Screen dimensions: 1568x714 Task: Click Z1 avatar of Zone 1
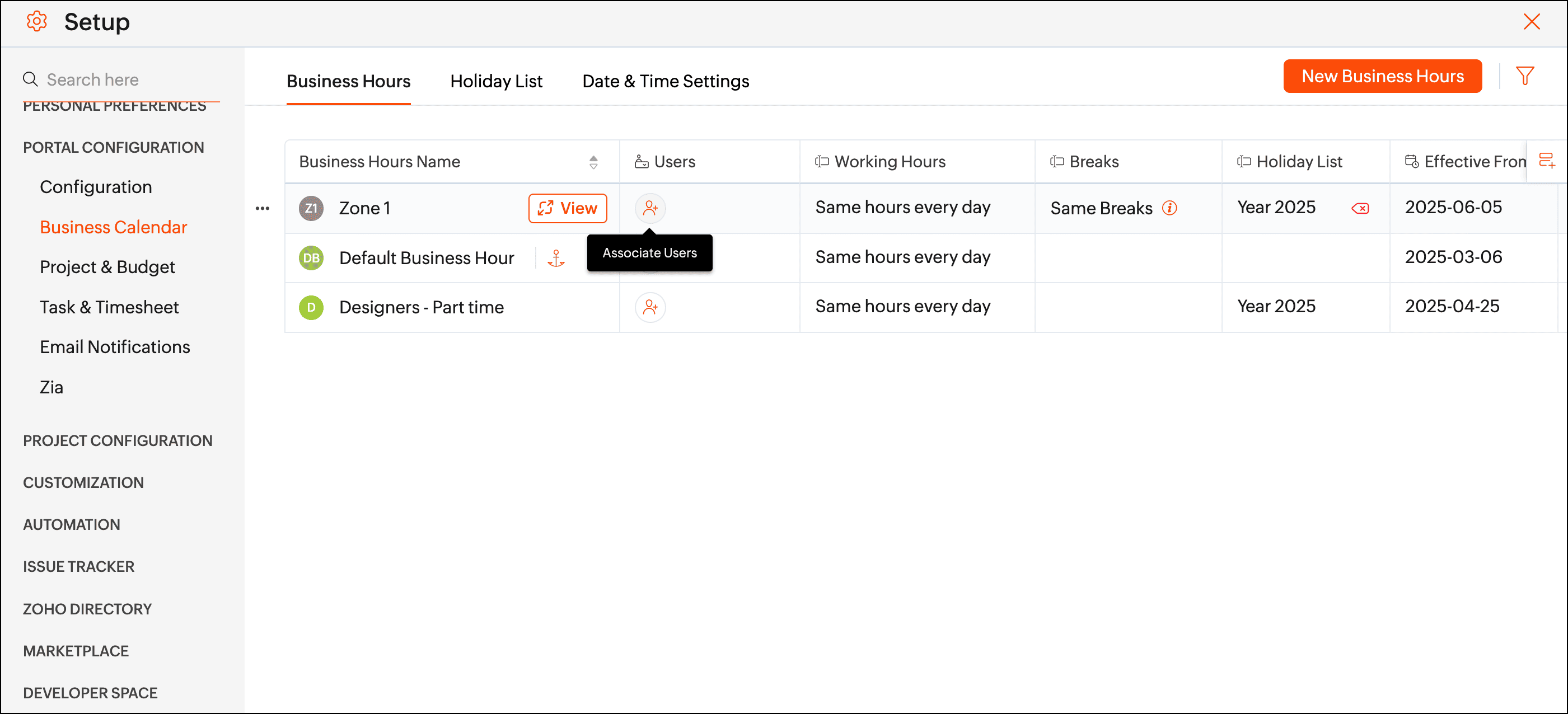pos(311,208)
